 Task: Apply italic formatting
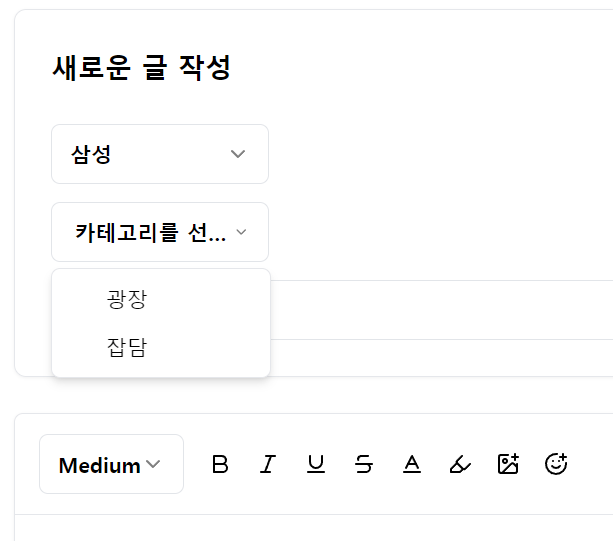[268, 464]
